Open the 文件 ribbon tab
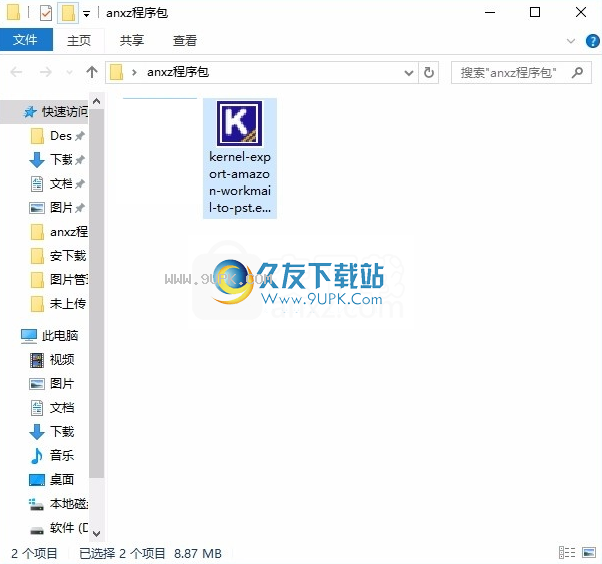The width and height of the screenshot is (602, 564). click(26, 40)
